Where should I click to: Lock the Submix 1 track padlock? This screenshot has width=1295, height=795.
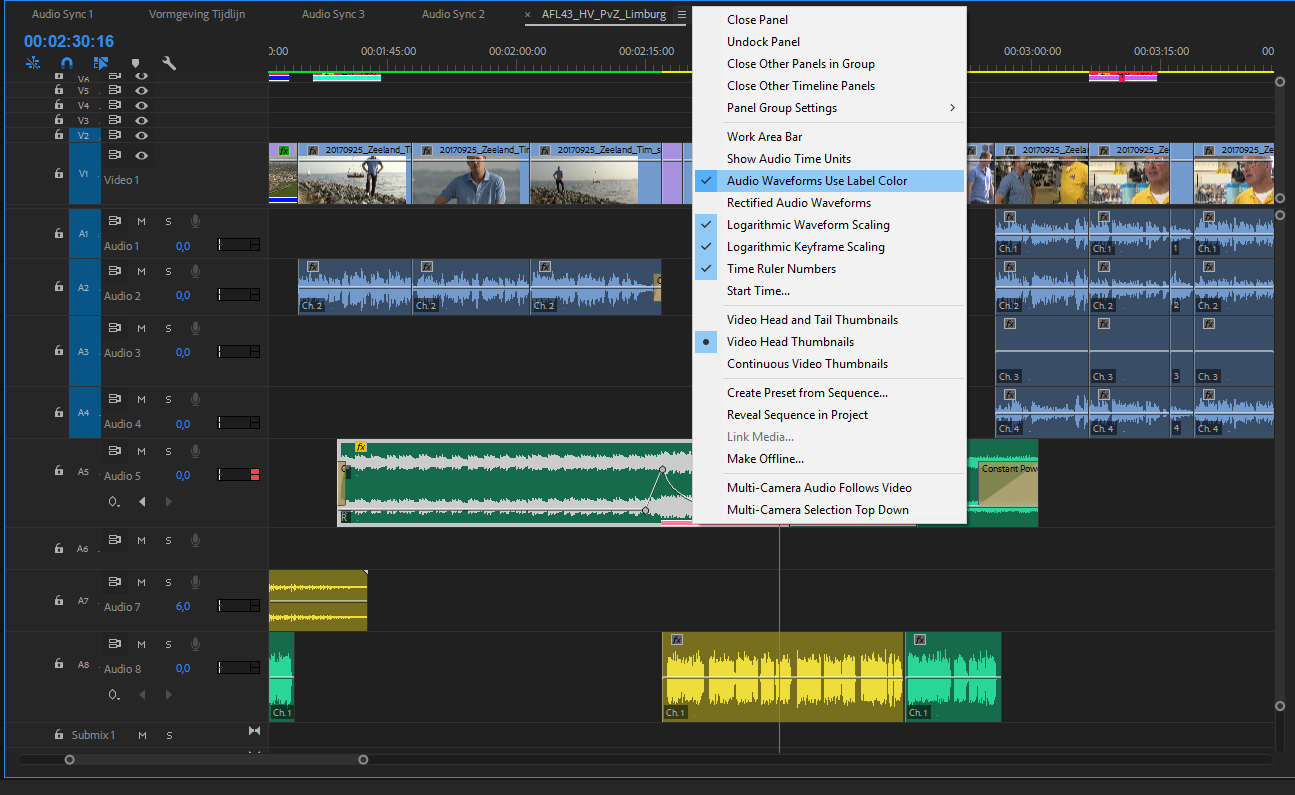click(x=58, y=735)
